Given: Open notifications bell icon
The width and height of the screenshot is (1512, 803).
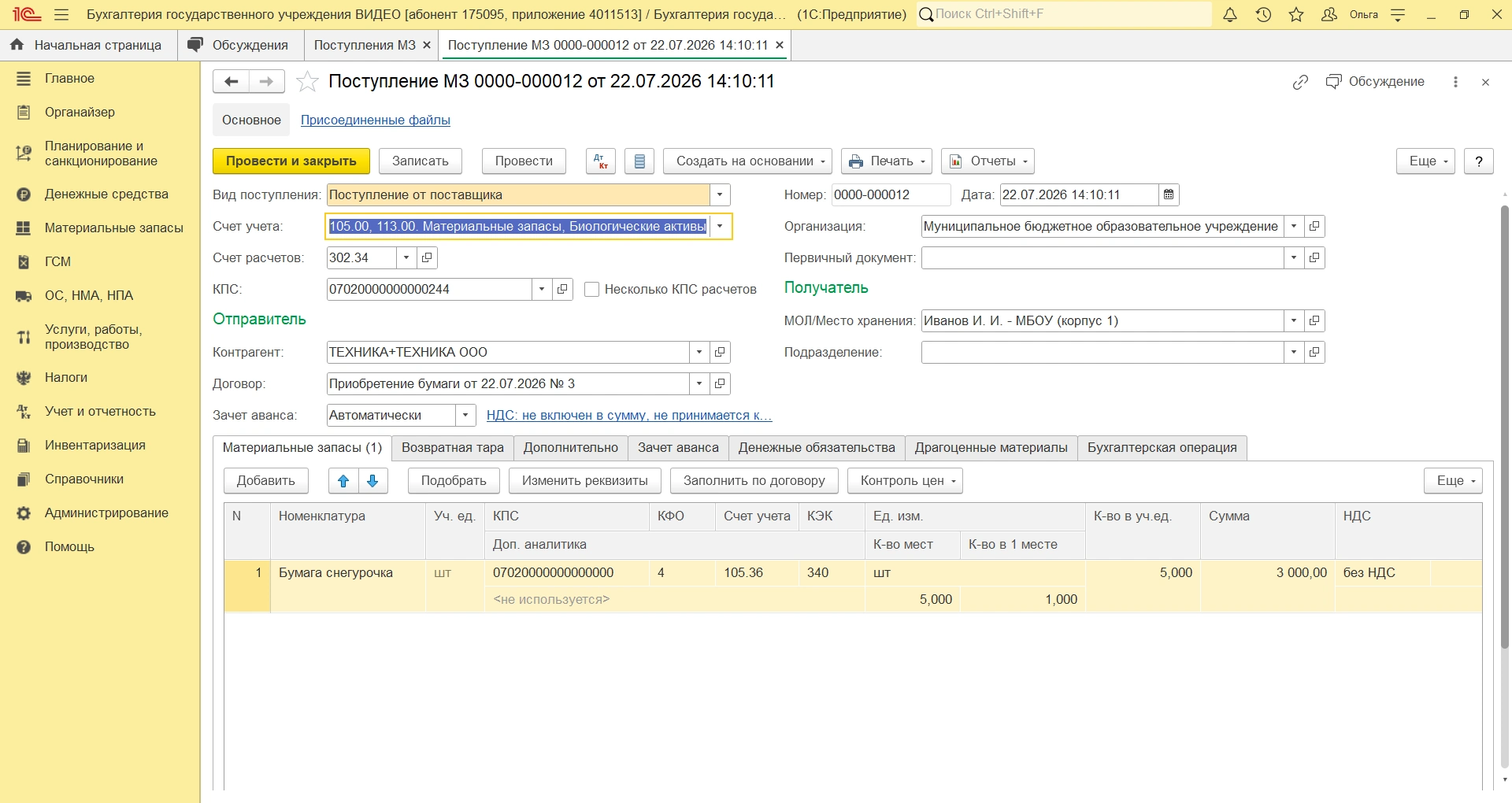Looking at the screenshot, I should [1230, 15].
